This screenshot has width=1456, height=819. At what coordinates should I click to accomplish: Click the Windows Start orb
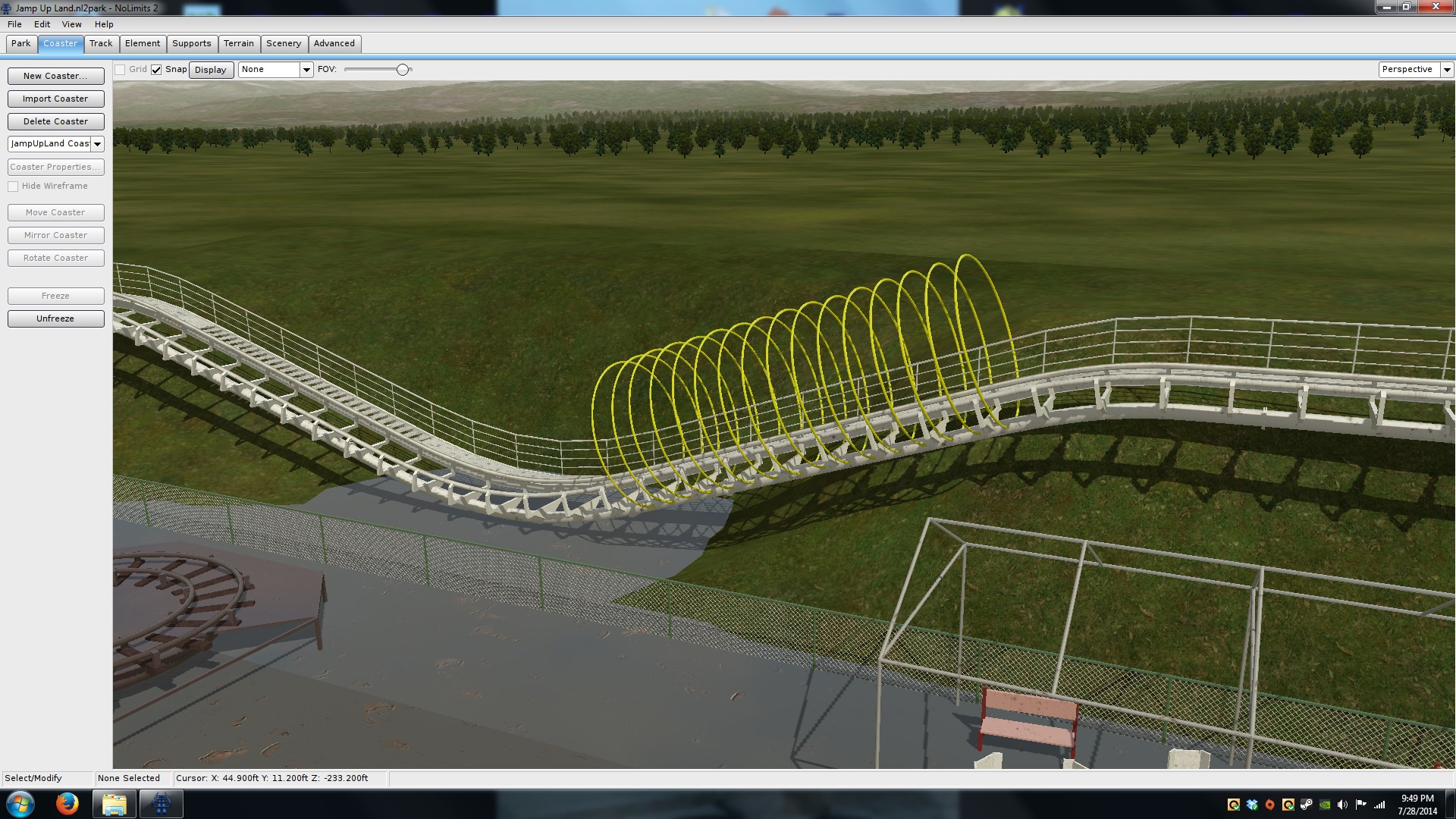(x=20, y=804)
